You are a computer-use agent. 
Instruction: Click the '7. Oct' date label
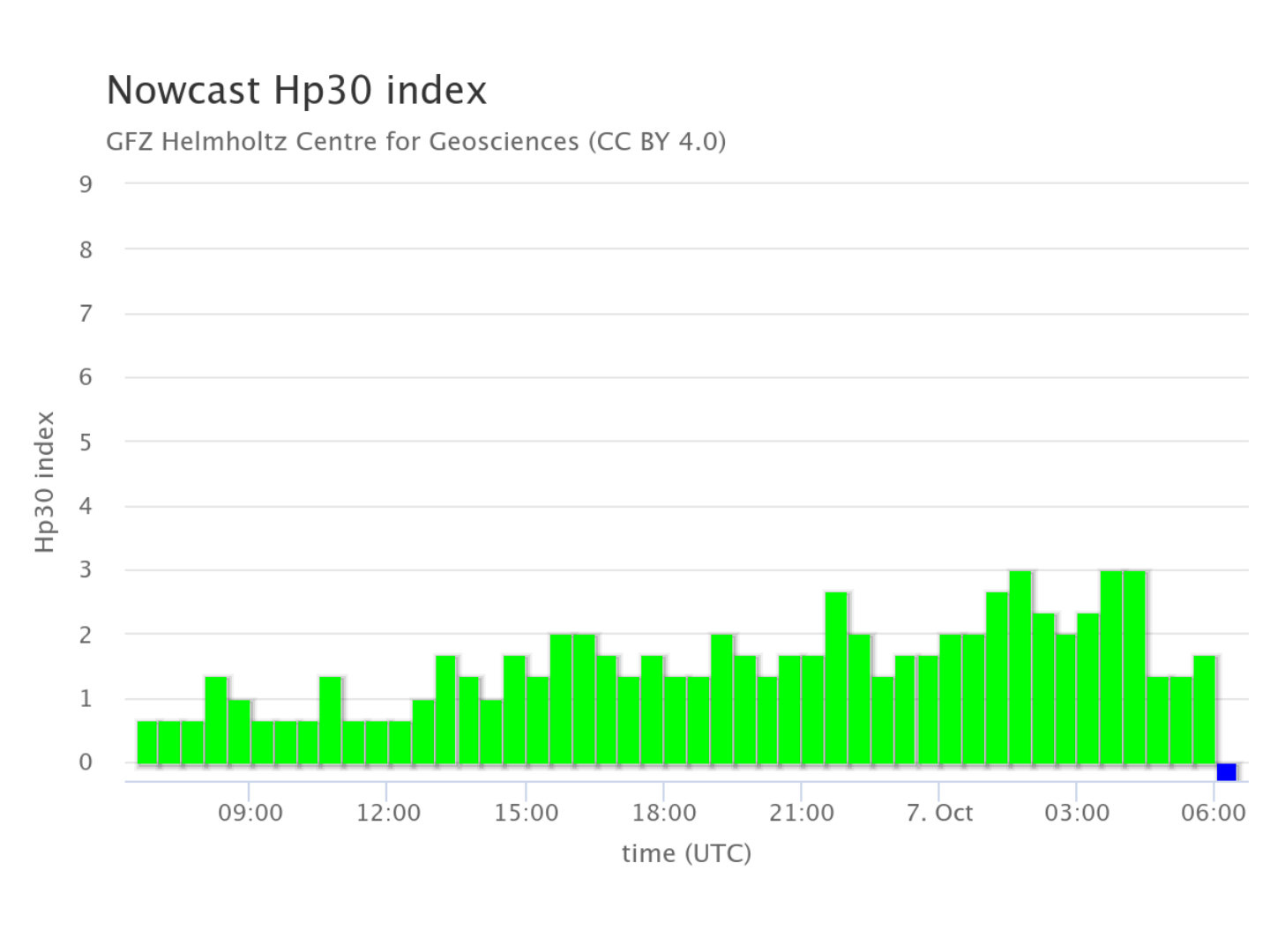pyautogui.click(x=939, y=812)
